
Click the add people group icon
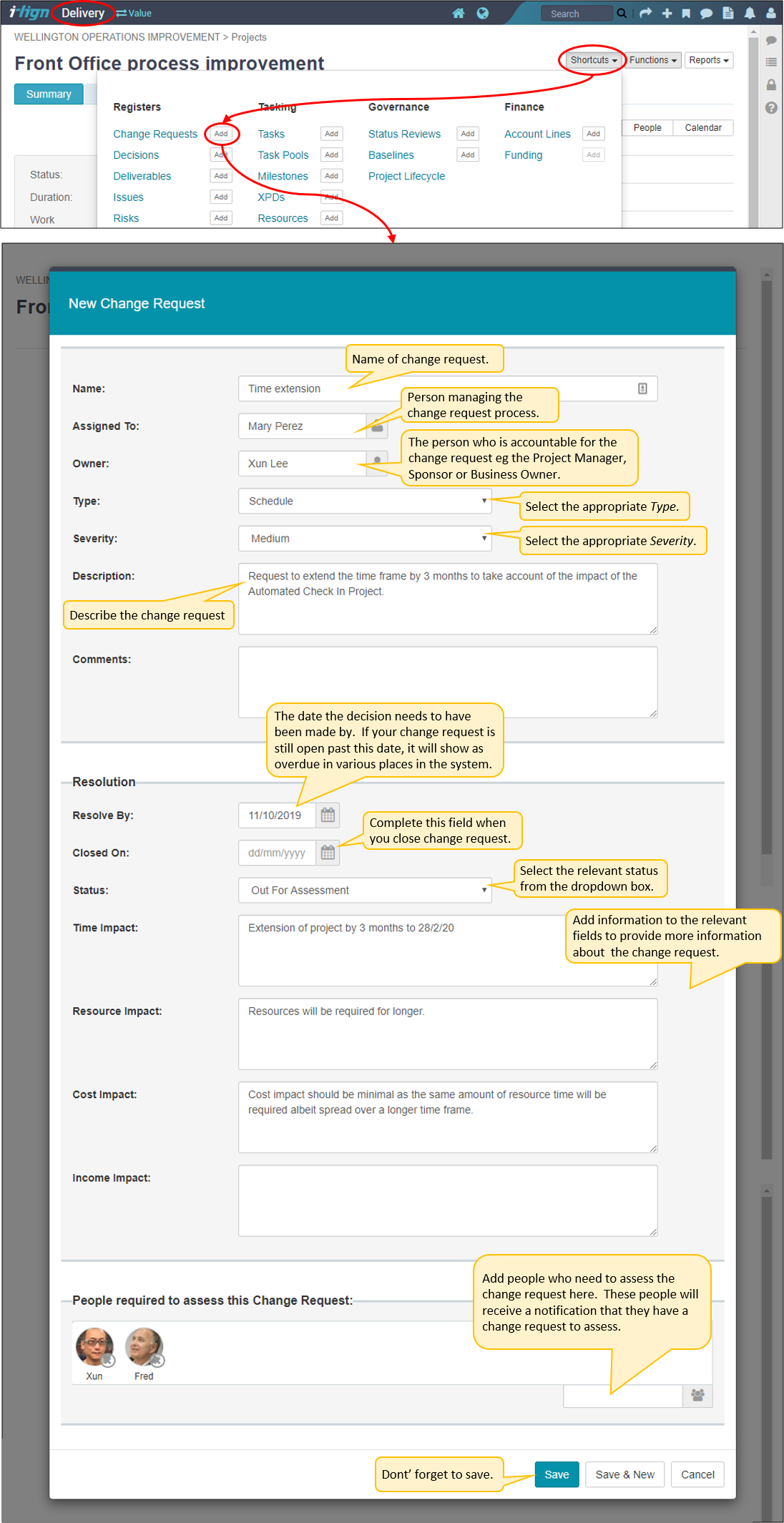tap(697, 1395)
